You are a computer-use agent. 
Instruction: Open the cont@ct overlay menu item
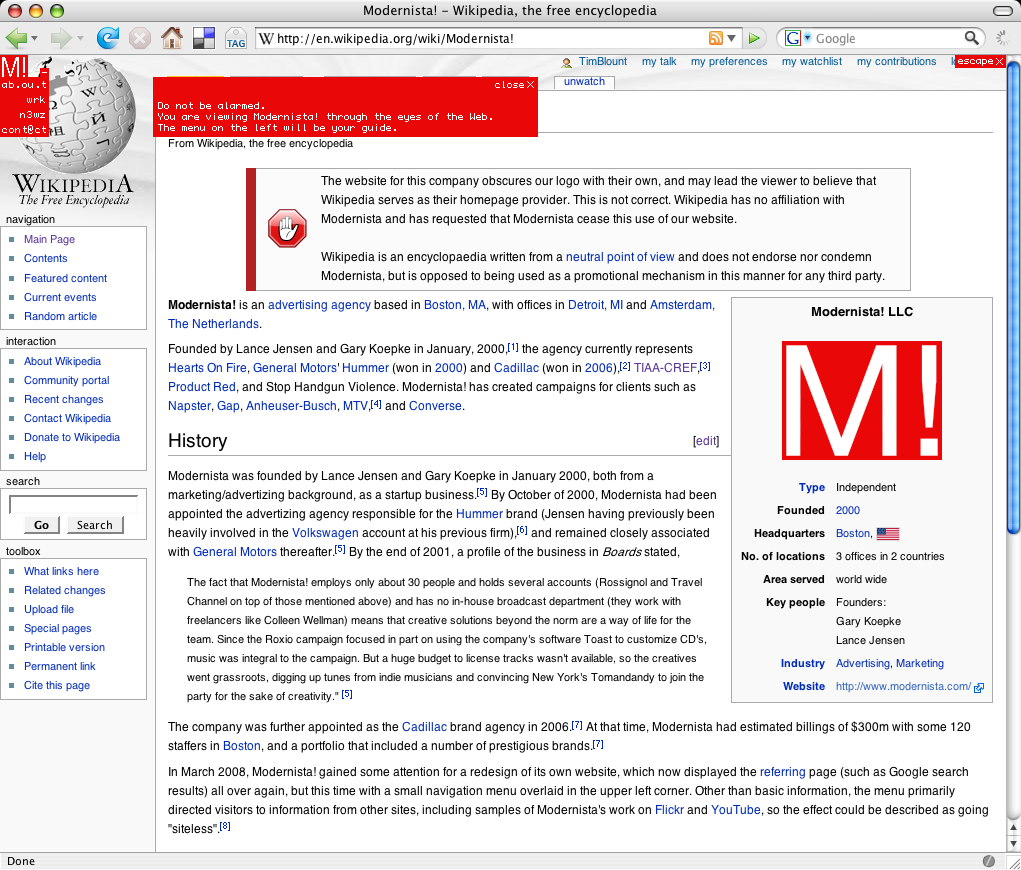point(24,130)
